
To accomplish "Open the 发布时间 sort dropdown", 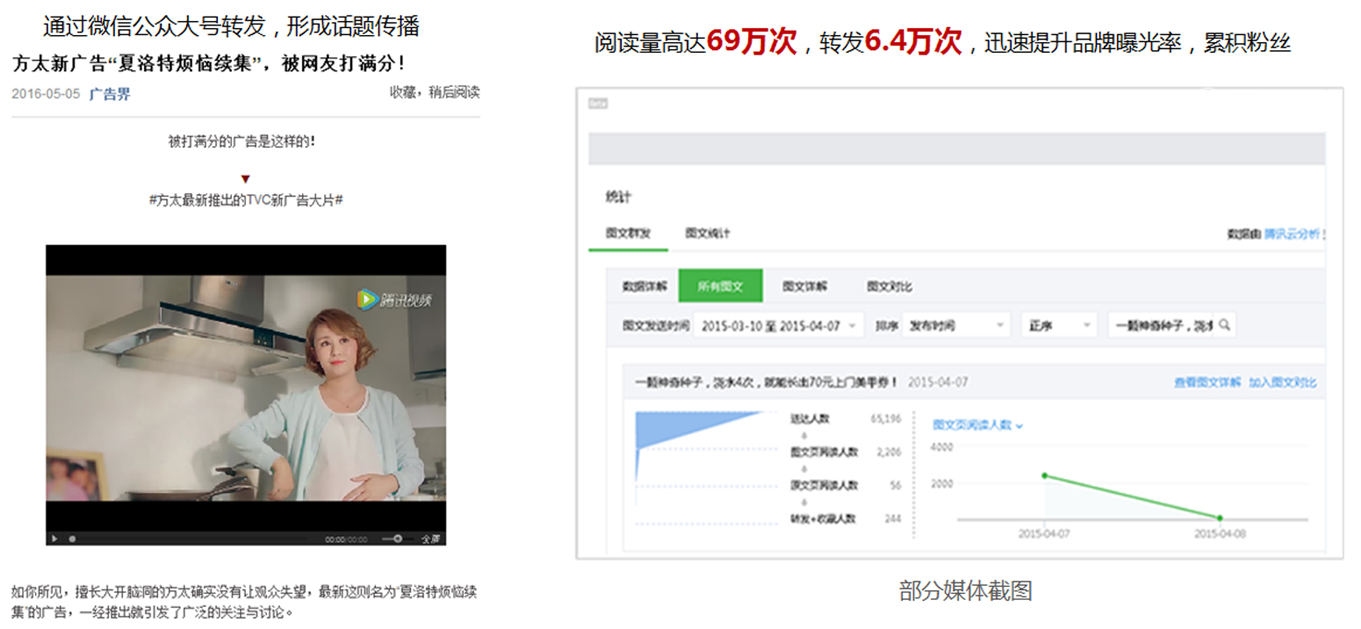I will [955, 326].
